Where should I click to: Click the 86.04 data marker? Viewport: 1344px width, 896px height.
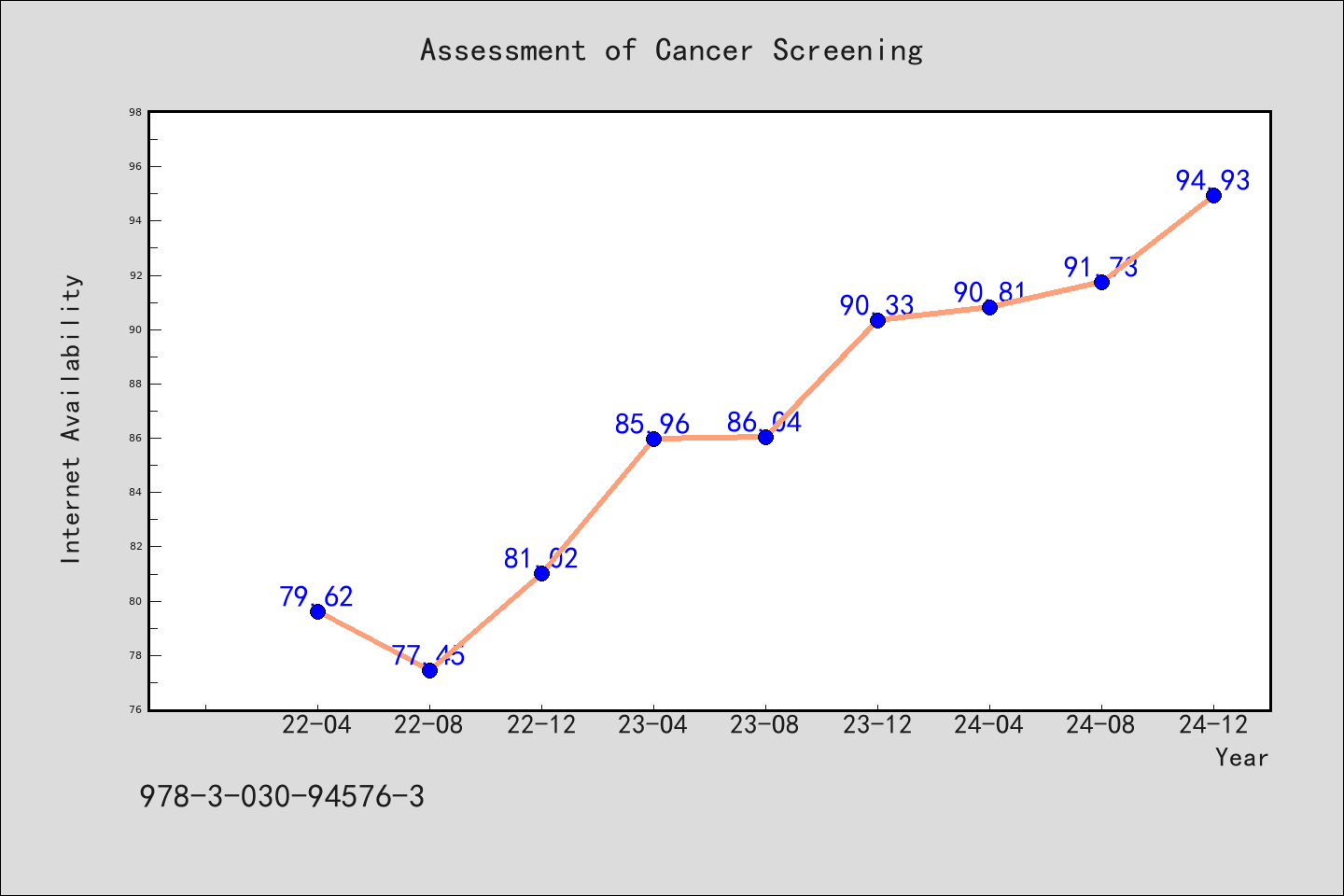click(x=765, y=437)
